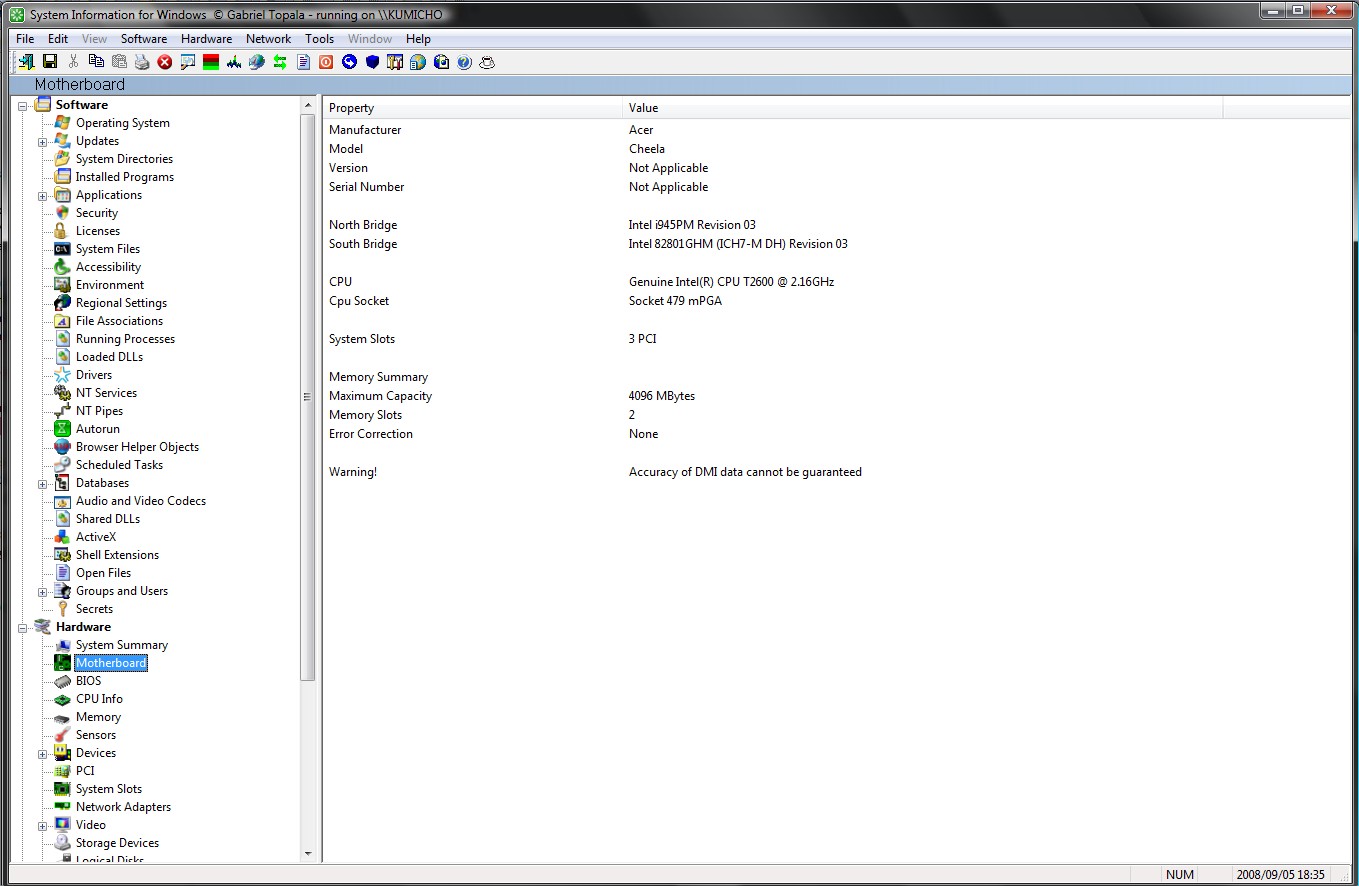Click the blue question mark help icon

click(x=464, y=62)
